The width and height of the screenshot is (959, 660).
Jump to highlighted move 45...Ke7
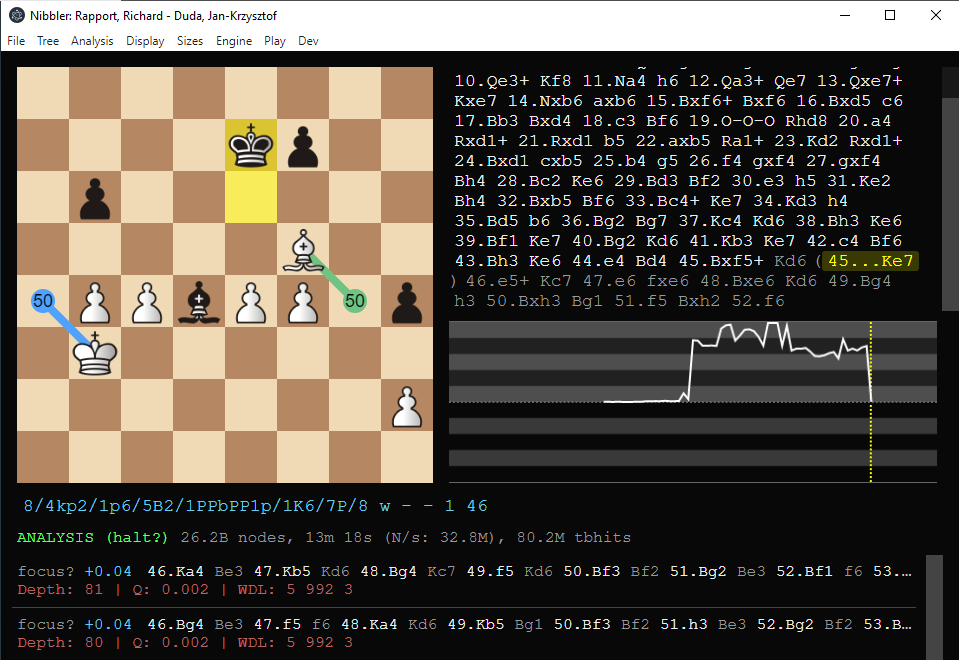(x=868, y=261)
